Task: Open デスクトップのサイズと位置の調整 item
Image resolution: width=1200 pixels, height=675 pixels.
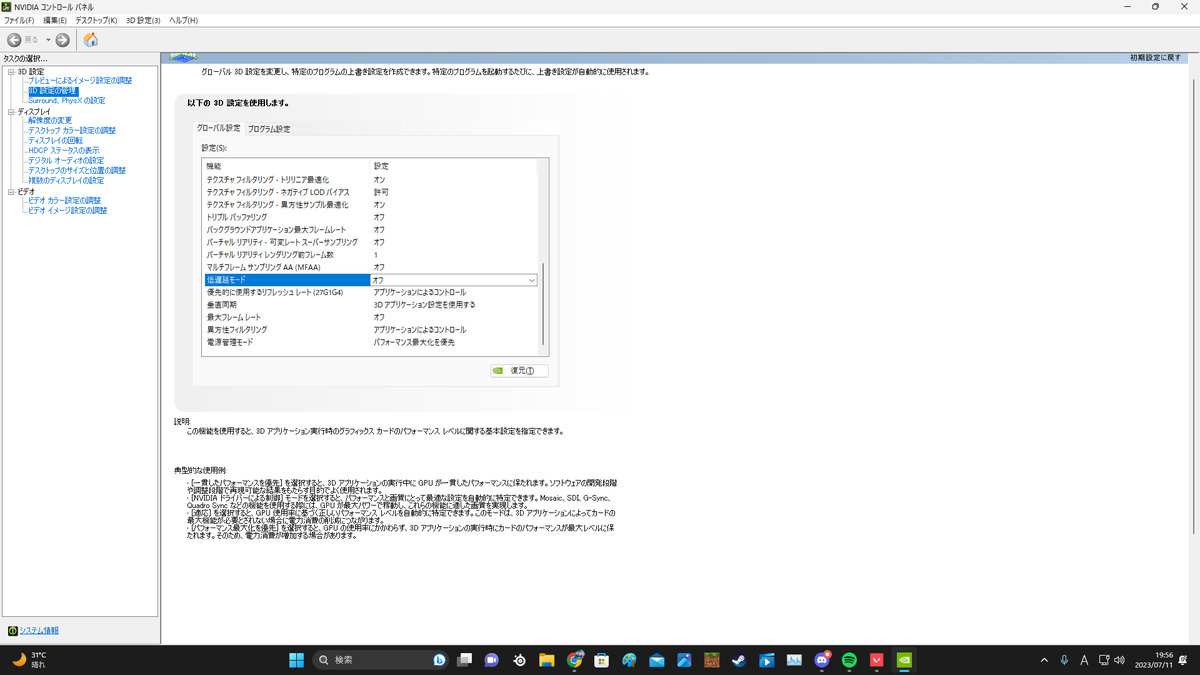Action: (77, 171)
